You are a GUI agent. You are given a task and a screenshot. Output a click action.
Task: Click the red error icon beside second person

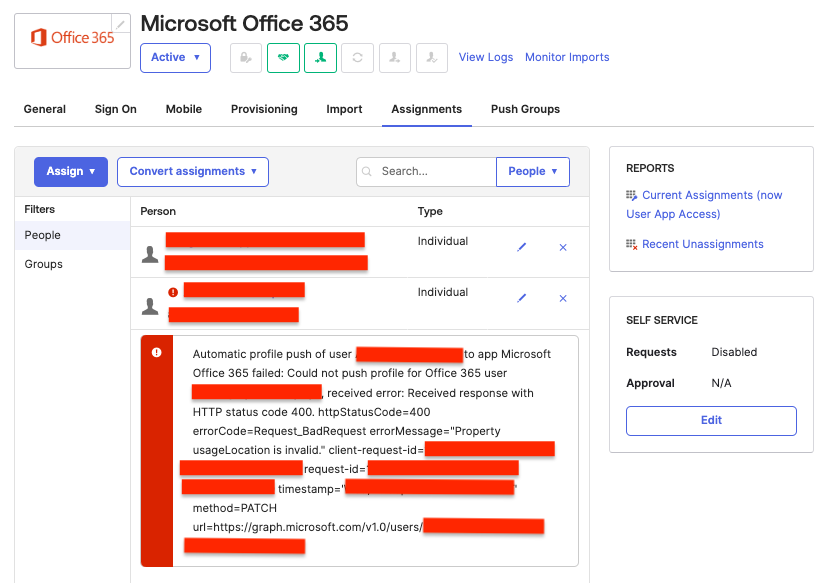click(173, 292)
